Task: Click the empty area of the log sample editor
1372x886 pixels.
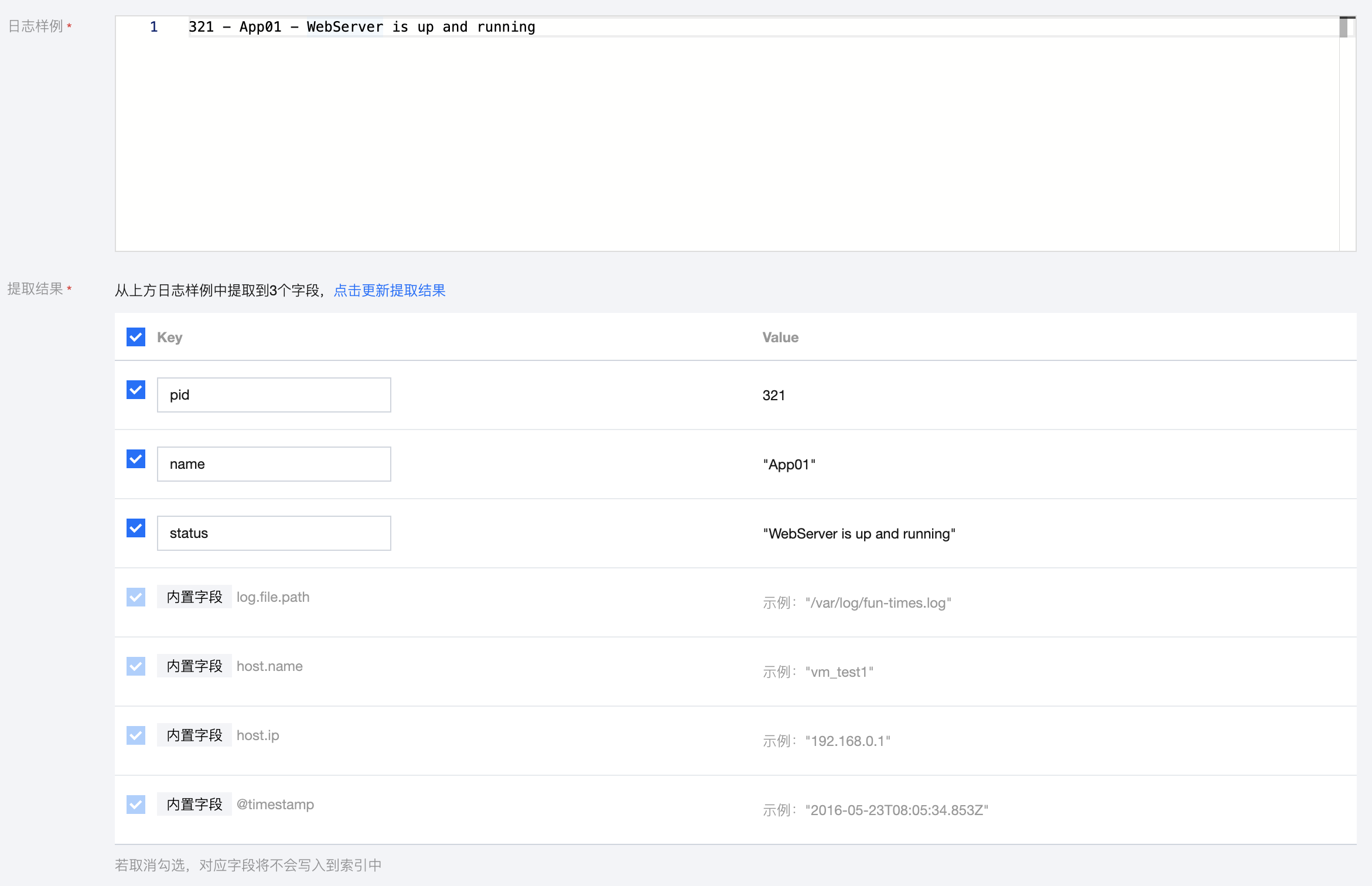Action: tap(703, 146)
